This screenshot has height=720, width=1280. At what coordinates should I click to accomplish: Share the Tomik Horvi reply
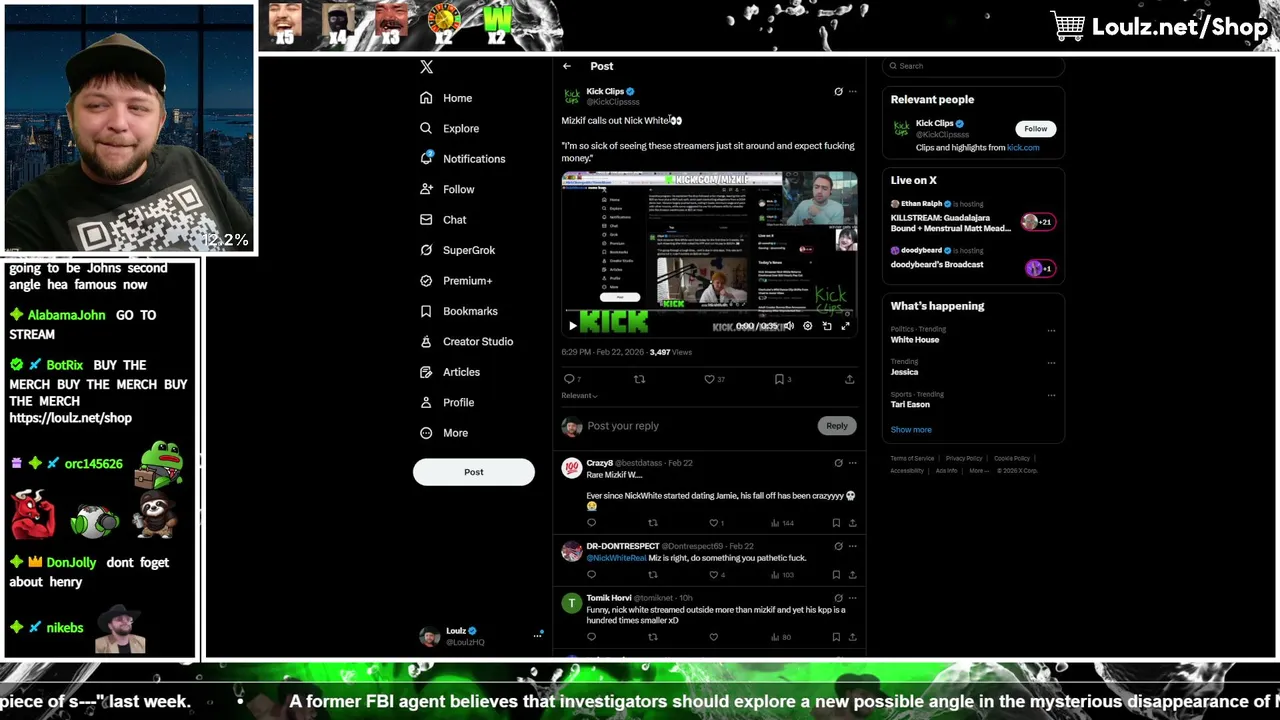[852, 637]
